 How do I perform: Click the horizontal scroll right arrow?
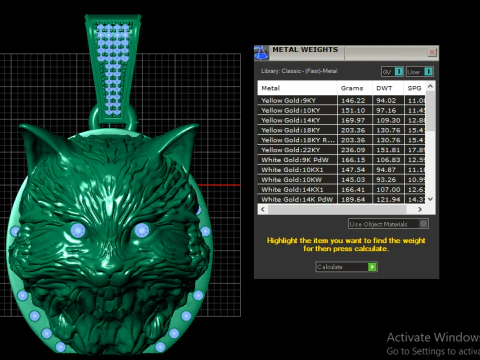coord(420,209)
